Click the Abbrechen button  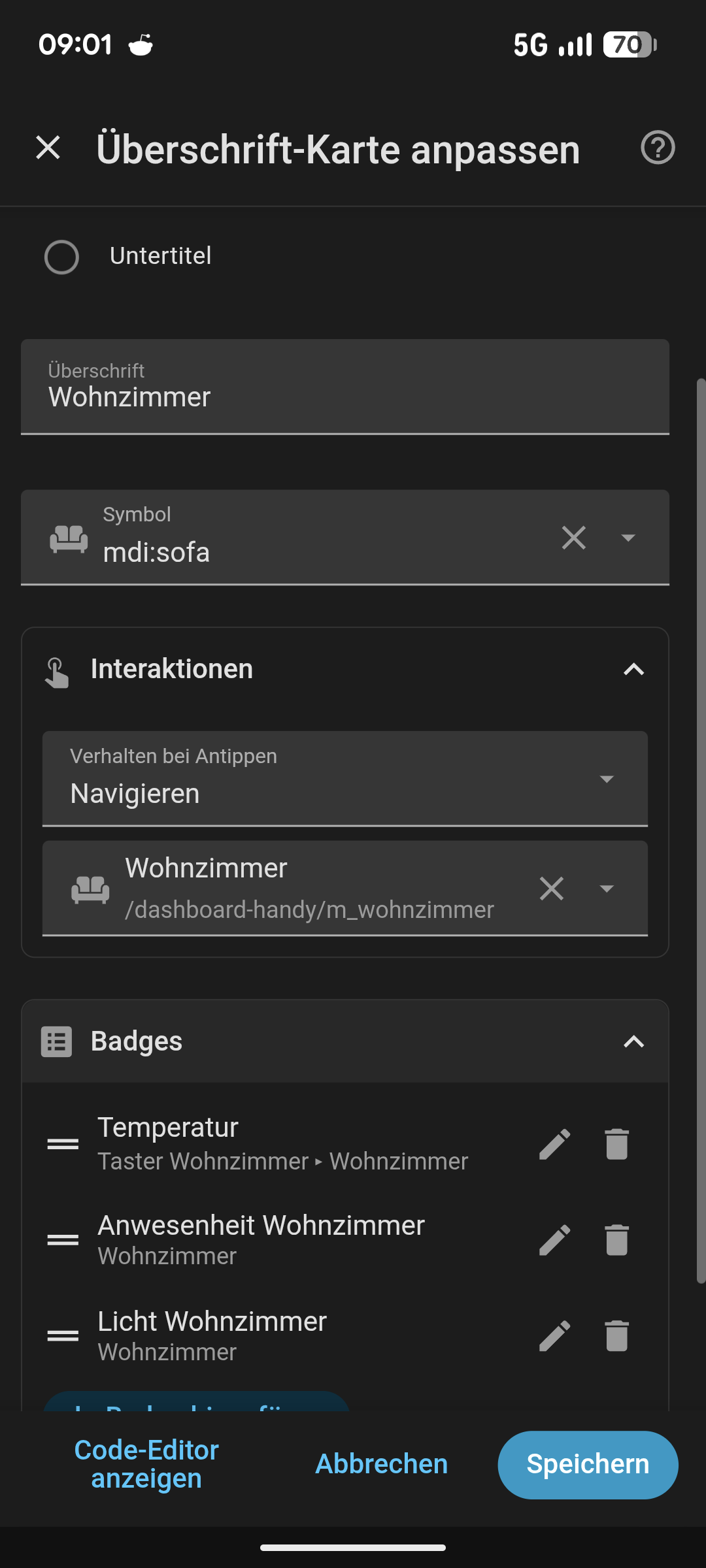pyautogui.click(x=382, y=1464)
